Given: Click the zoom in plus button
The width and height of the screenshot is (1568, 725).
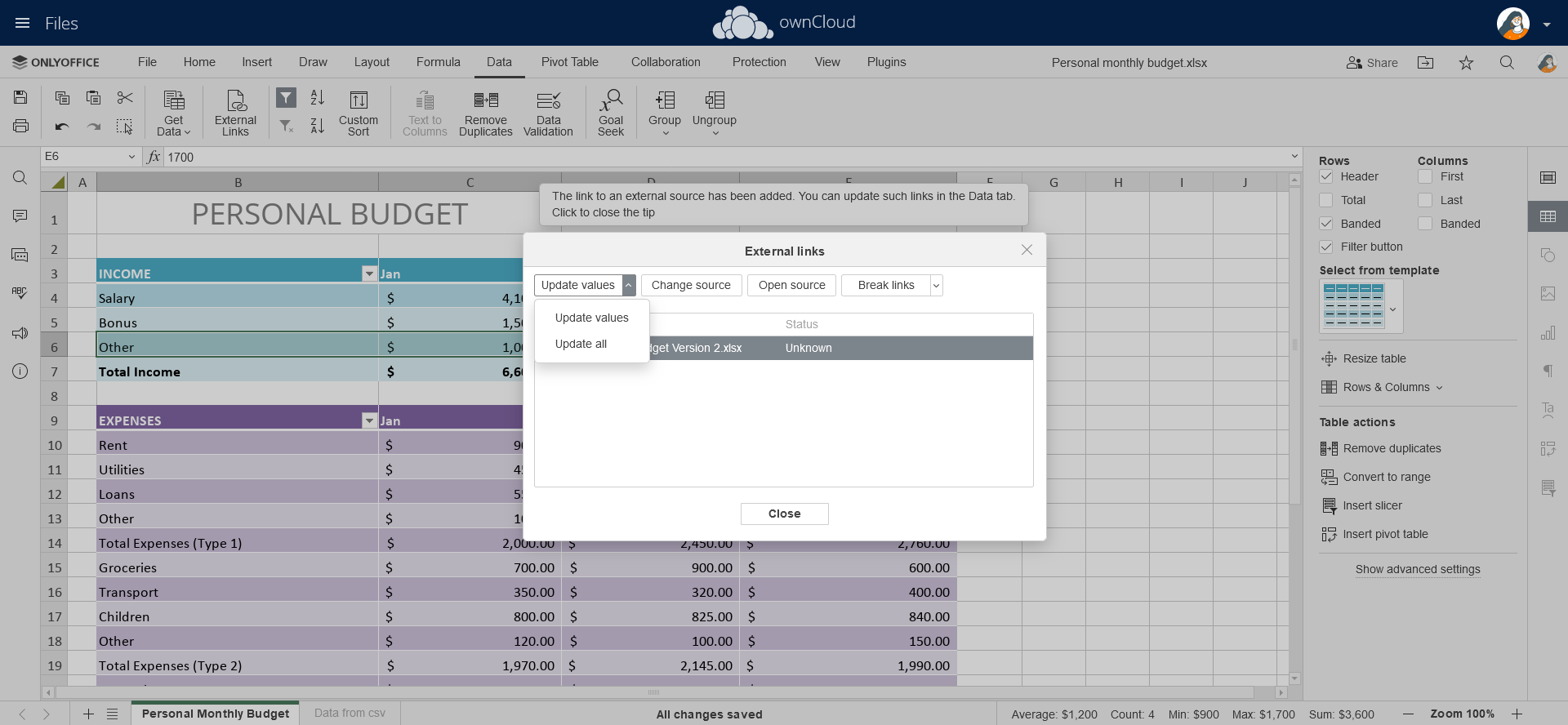Looking at the screenshot, I should (x=1517, y=714).
